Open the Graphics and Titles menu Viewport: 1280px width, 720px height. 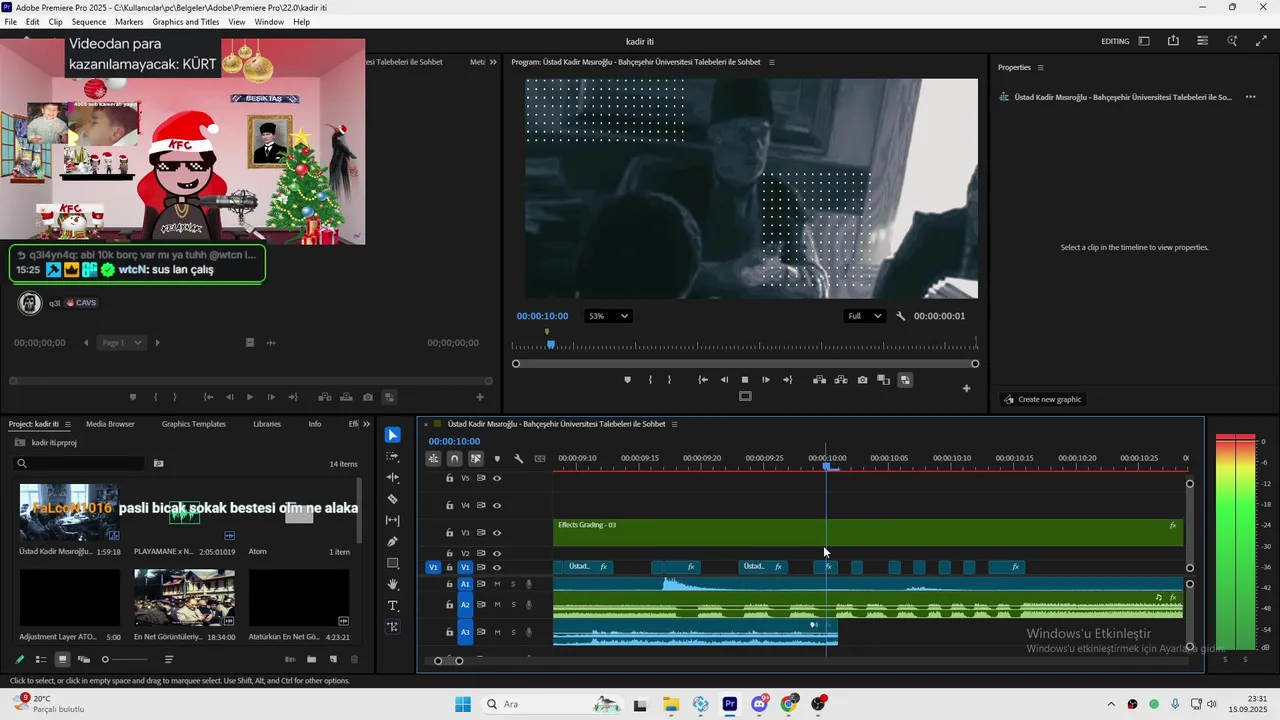(x=186, y=22)
